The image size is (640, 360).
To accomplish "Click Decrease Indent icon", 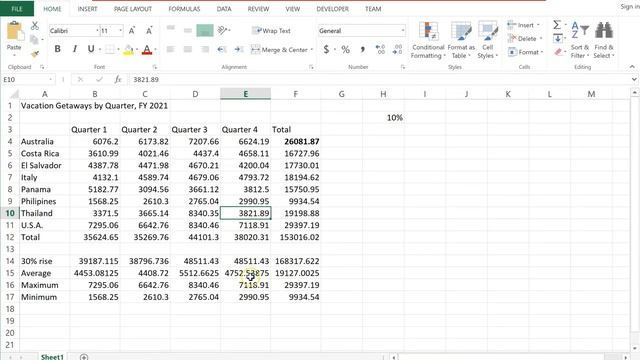I will pyautogui.click(x=222, y=49).
